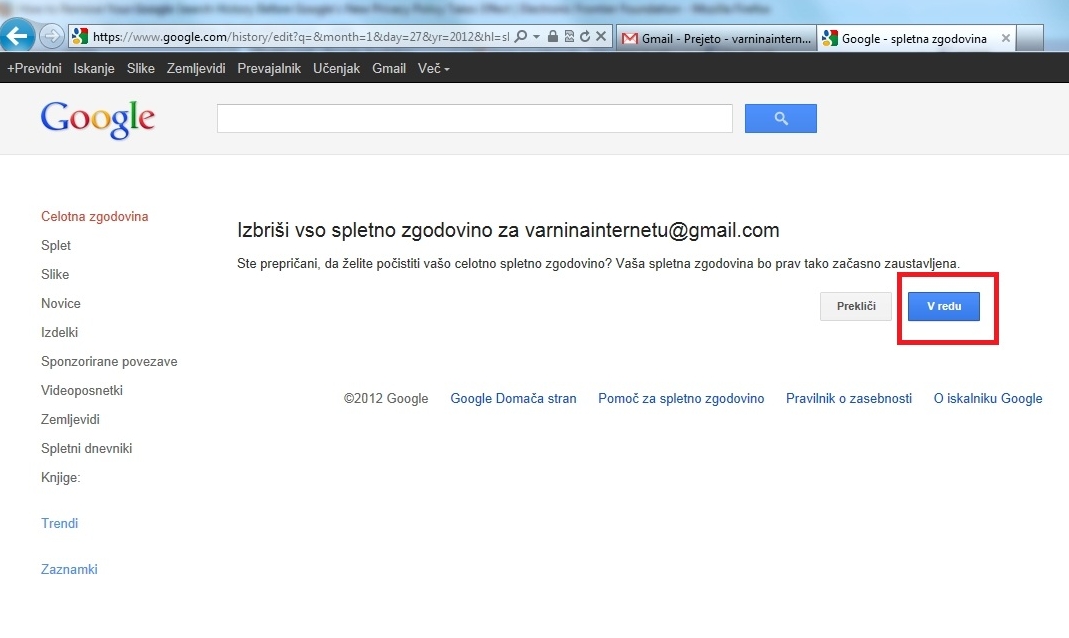
Task: Refresh the page using the address bar icon
Action: 587,35
